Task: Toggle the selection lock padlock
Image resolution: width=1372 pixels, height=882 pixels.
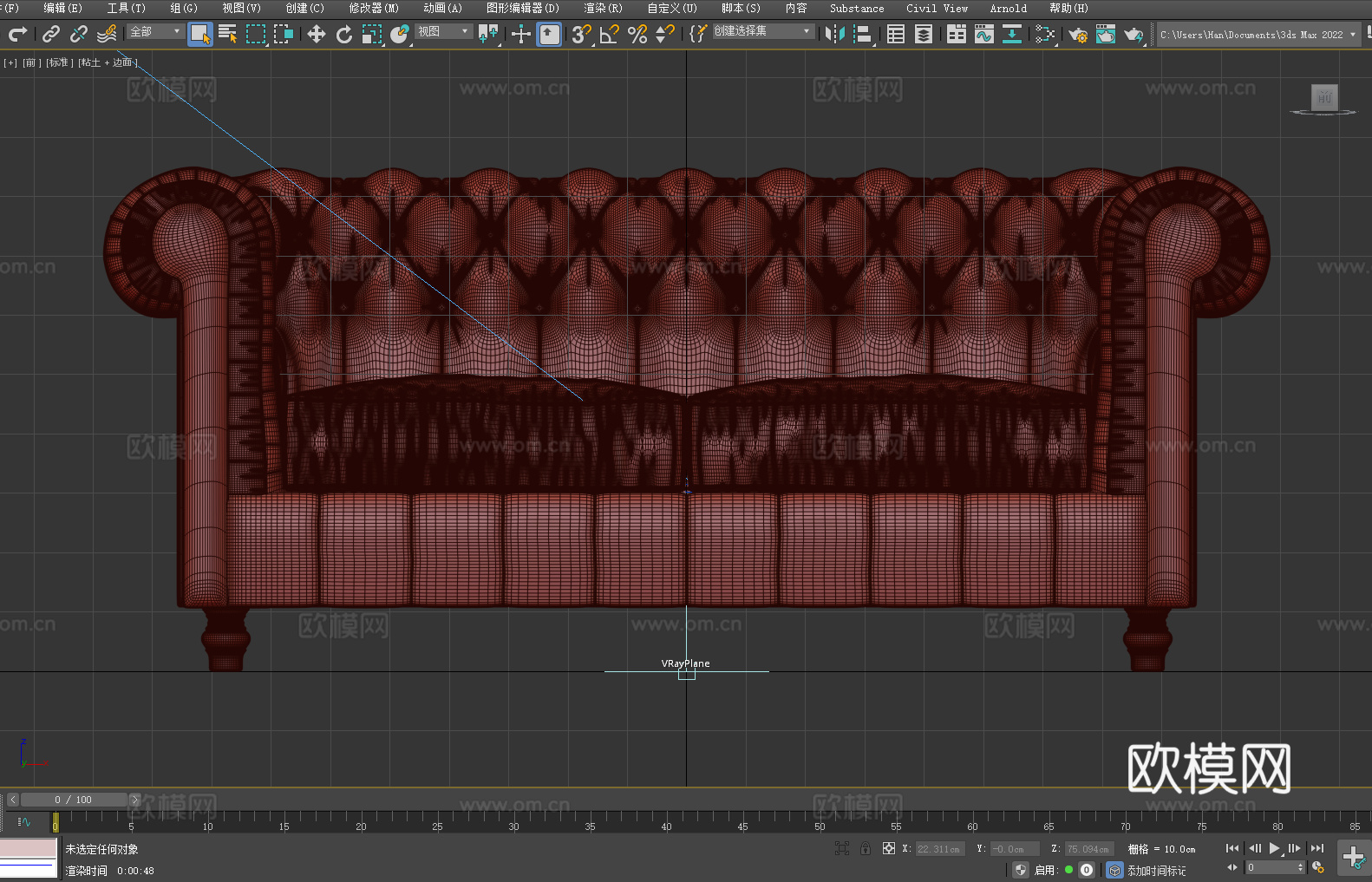Action: click(x=865, y=848)
